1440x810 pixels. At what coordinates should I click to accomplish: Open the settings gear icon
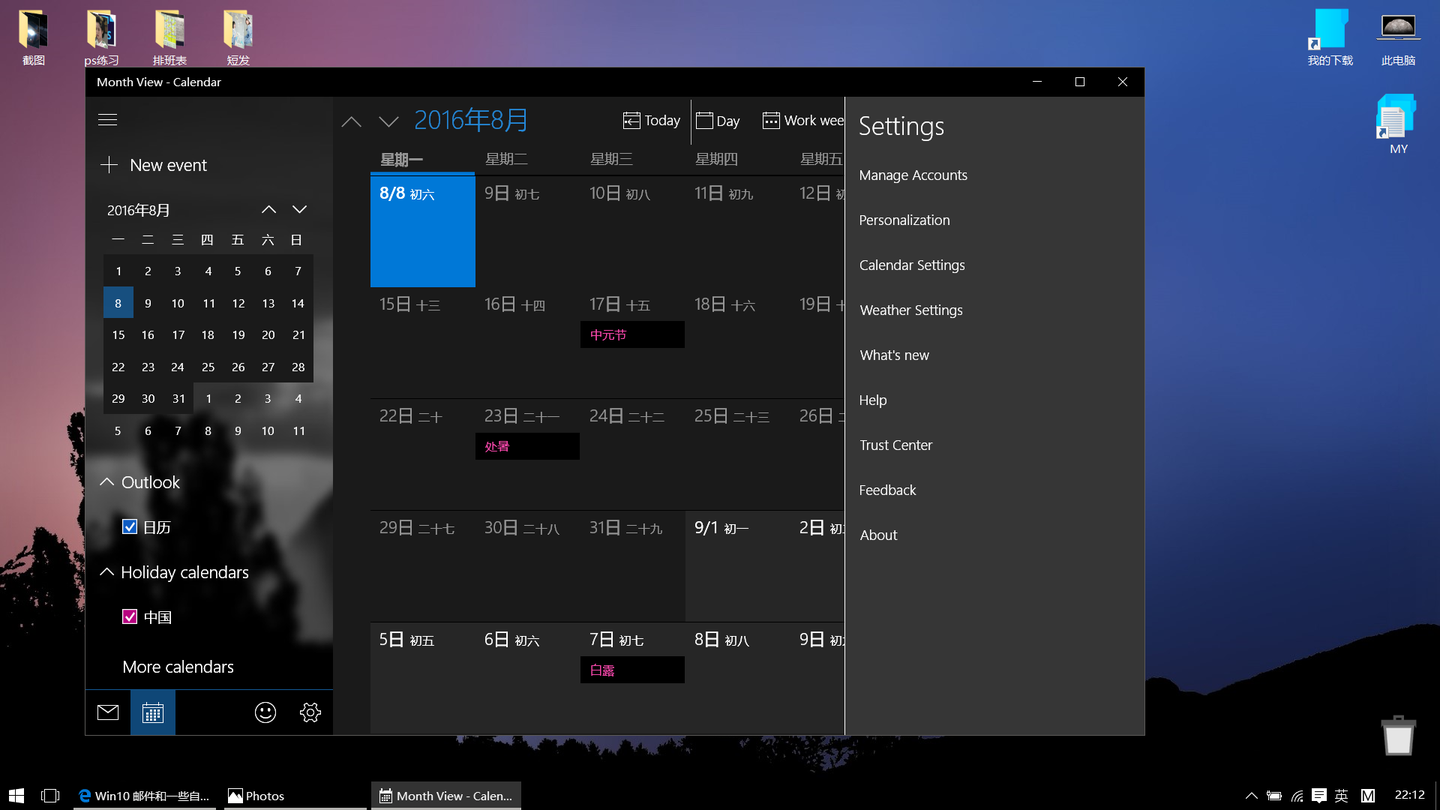[310, 712]
